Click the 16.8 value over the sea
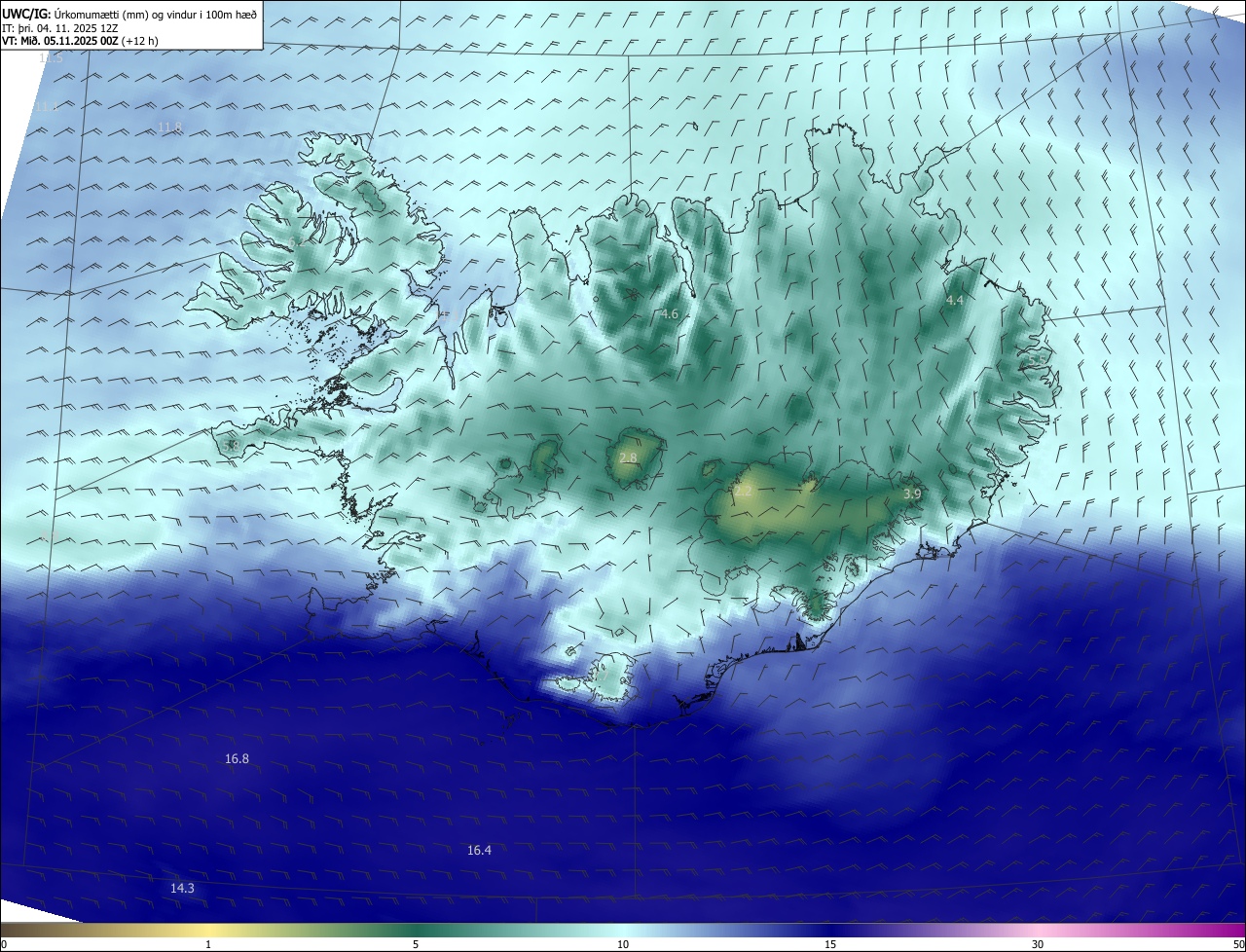Viewport: 1246px width, 952px height. coord(237,758)
